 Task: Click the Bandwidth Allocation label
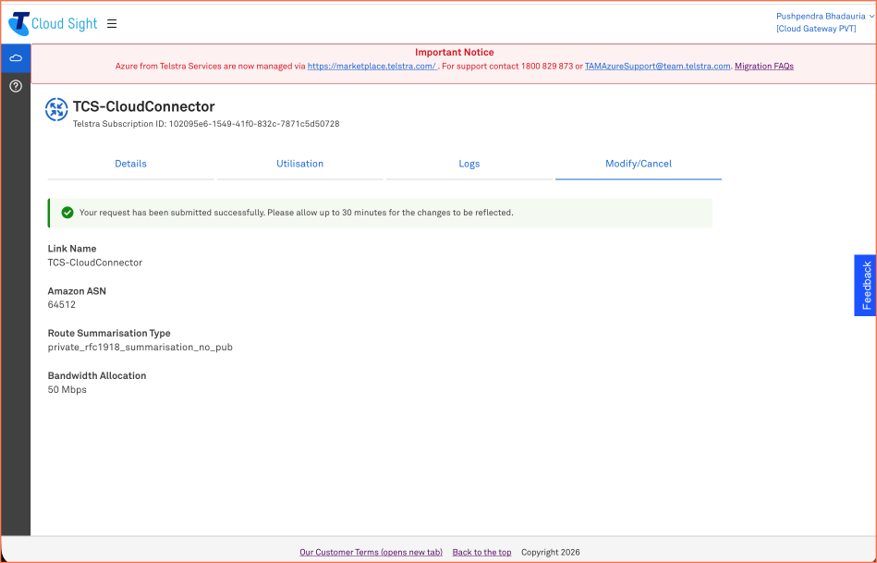97,376
